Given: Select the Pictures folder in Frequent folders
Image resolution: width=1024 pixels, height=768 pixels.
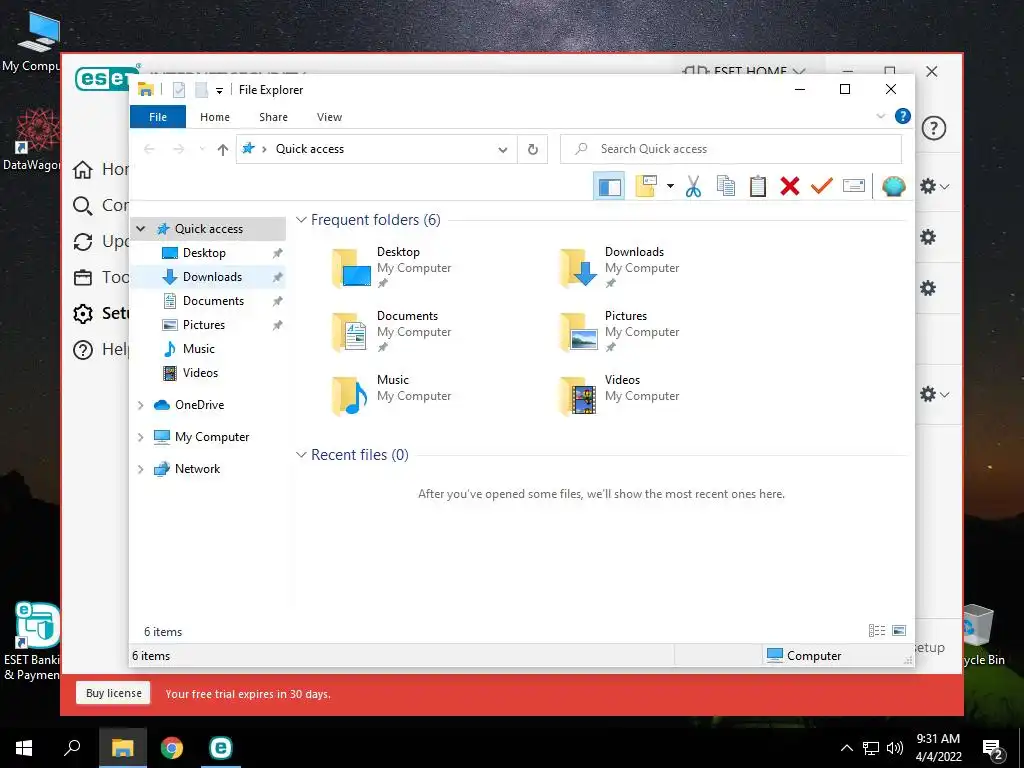Looking at the screenshot, I should point(620,332).
